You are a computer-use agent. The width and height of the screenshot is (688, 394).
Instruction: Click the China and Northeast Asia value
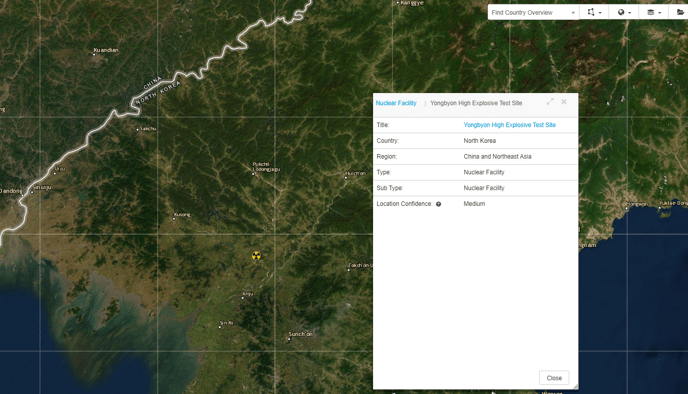coord(497,157)
